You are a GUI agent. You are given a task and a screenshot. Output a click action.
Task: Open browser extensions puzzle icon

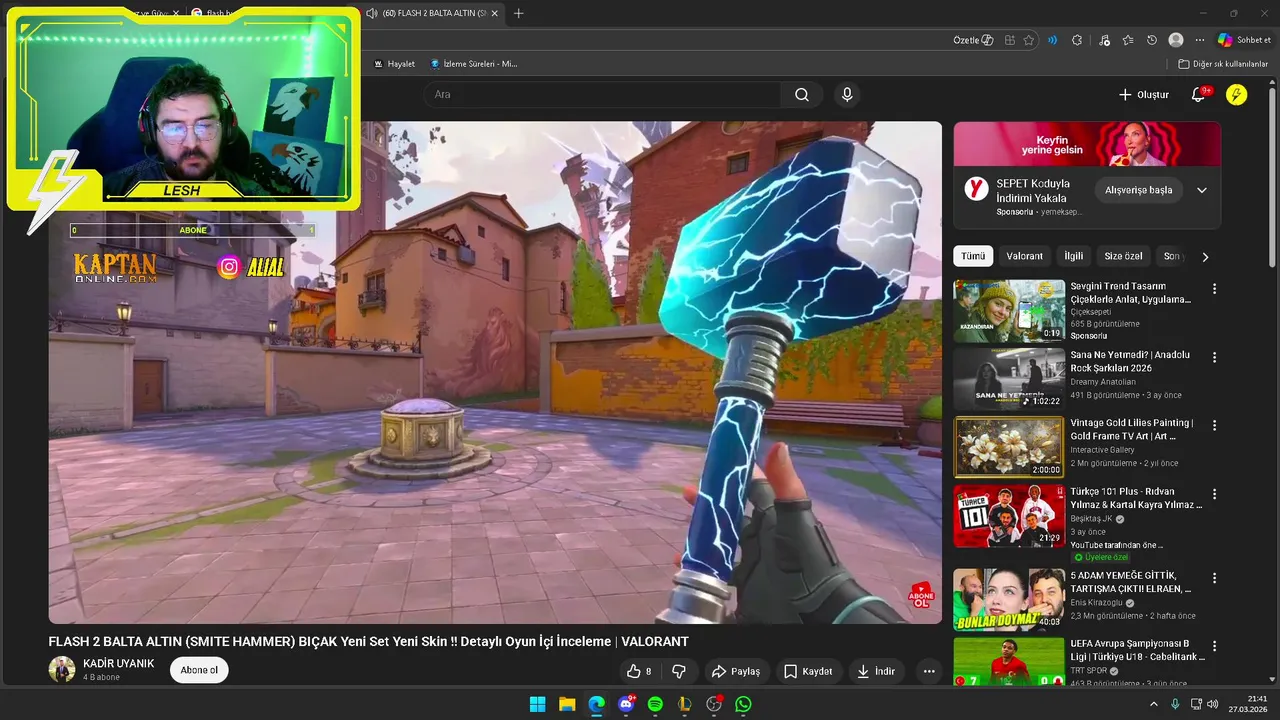(1077, 40)
